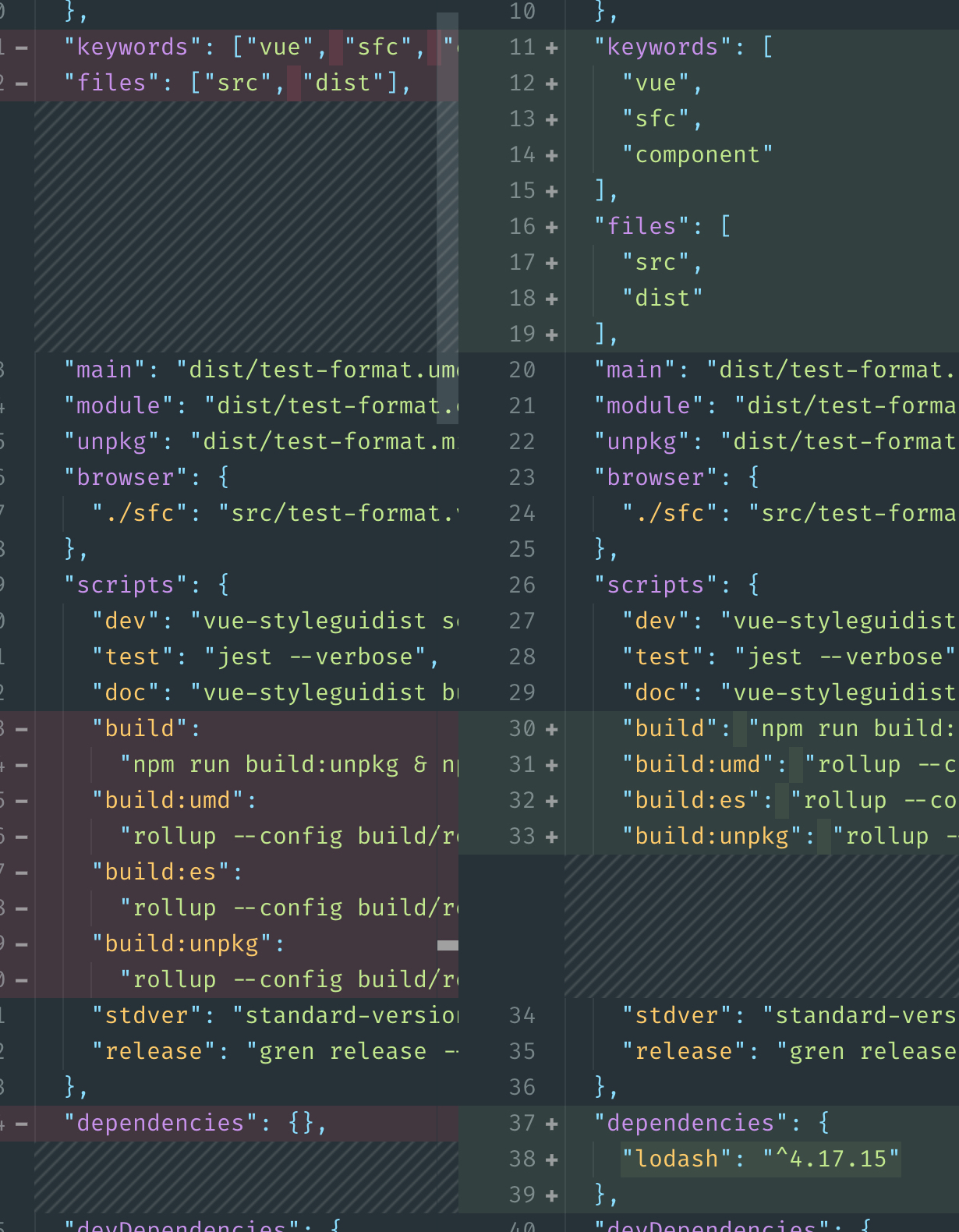
Task: Click the plus marker on line 31
Action: tap(552, 765)
